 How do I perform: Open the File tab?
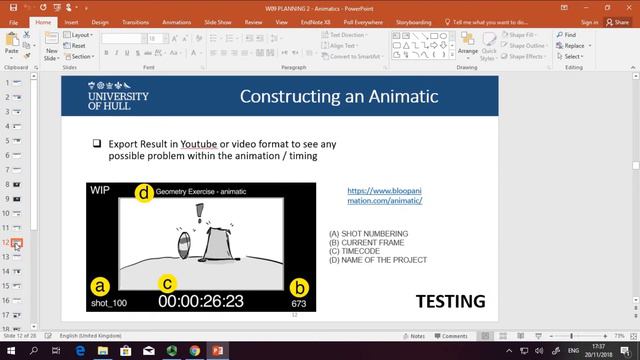coord(13,22)
